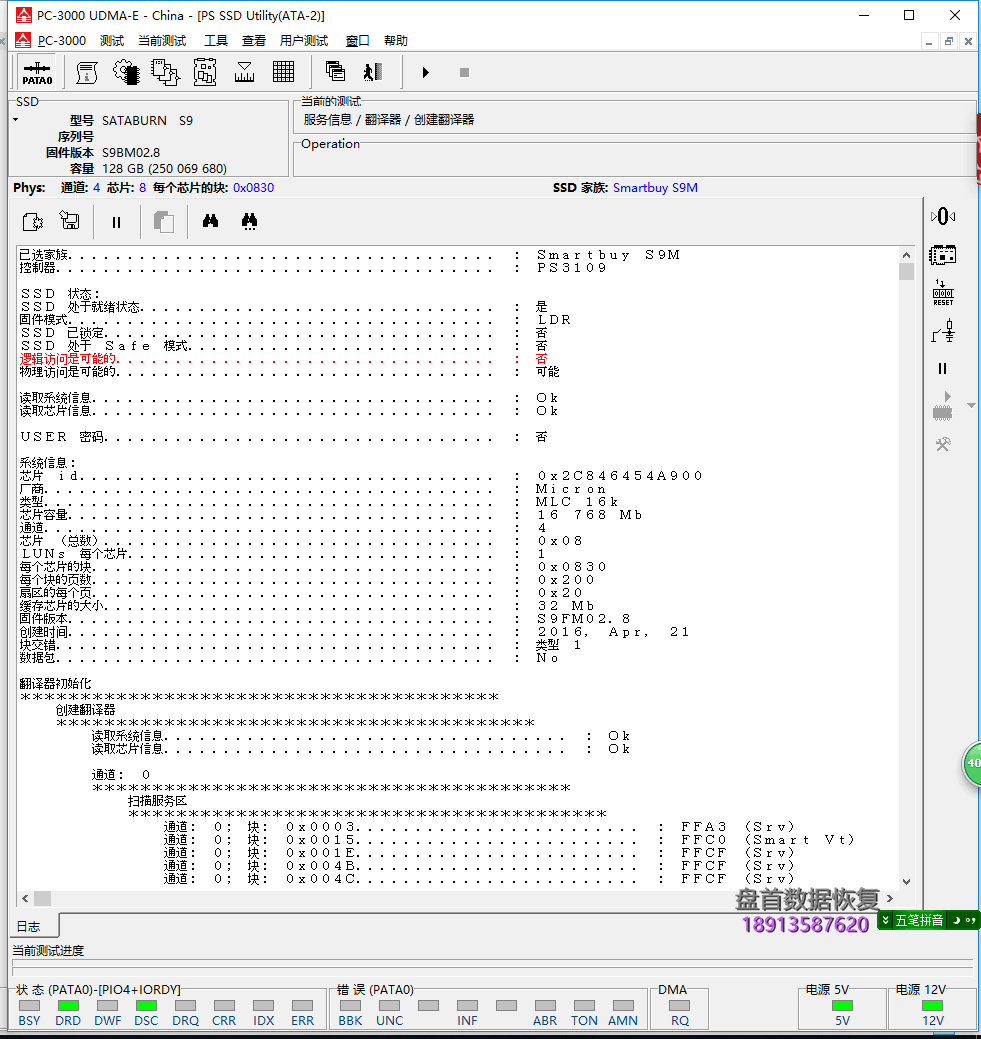
Task: Click the stacked chips icon in main toolbar
Action: (x=165, y=72)
